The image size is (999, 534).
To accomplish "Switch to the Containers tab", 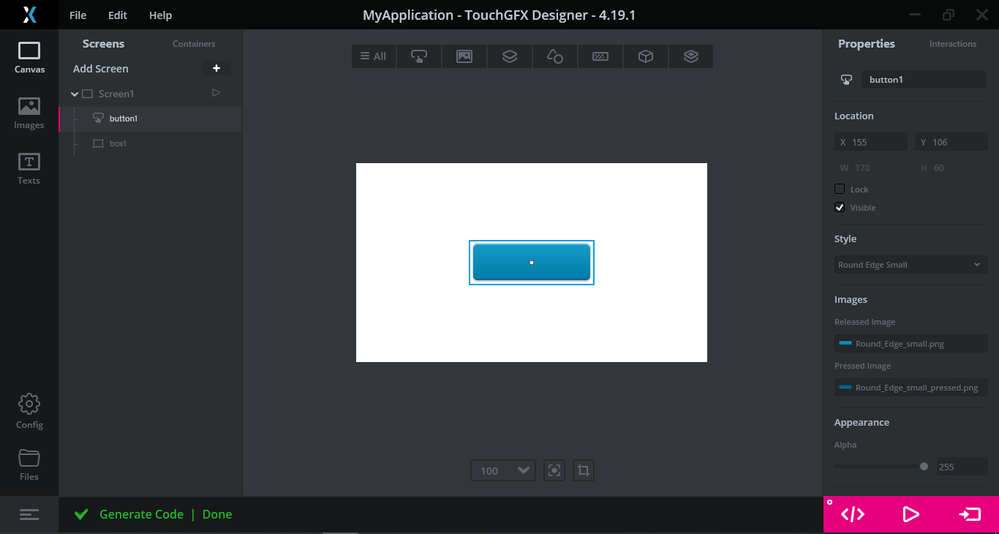I will coord(194,44).
